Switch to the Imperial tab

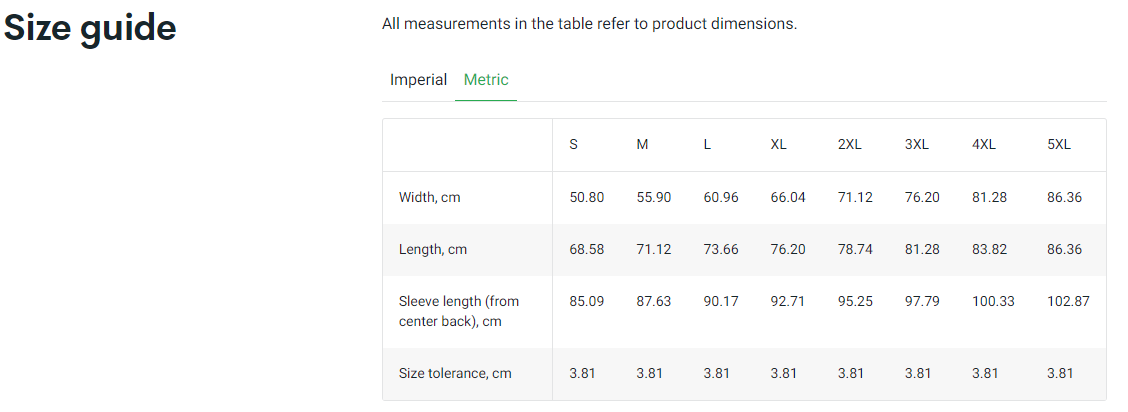coord(418,80)
